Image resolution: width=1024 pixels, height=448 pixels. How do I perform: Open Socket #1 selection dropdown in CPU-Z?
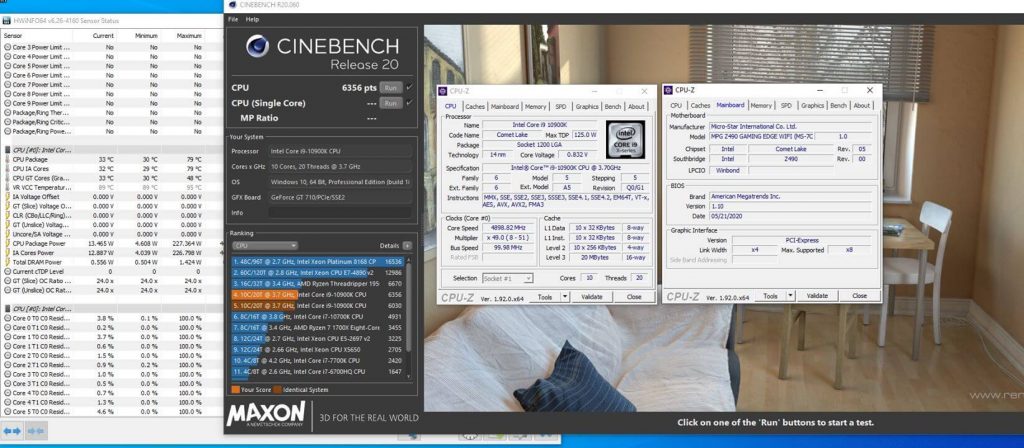click(x=507, y=278)
